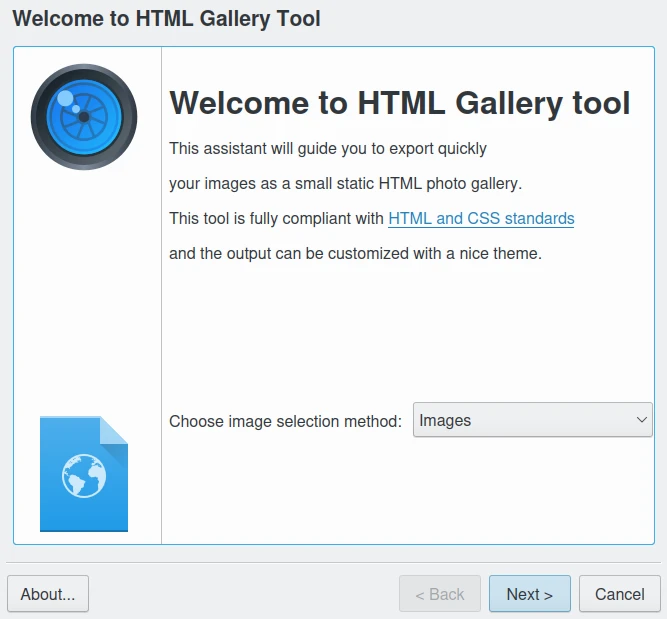The height and width of the screenshot is (619, 667).
Task: Click the window title Welcome to HTML Gallery Tool
Action: [166, 18]
